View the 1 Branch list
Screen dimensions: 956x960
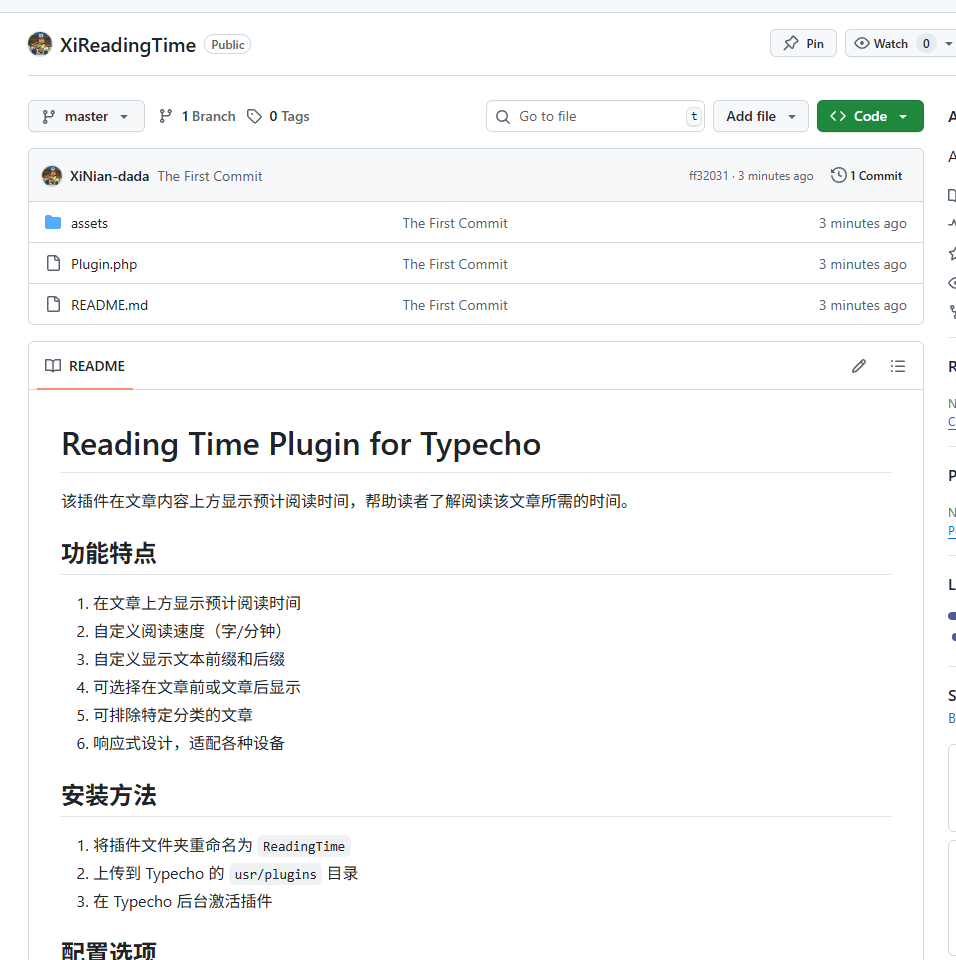(197, 116)
